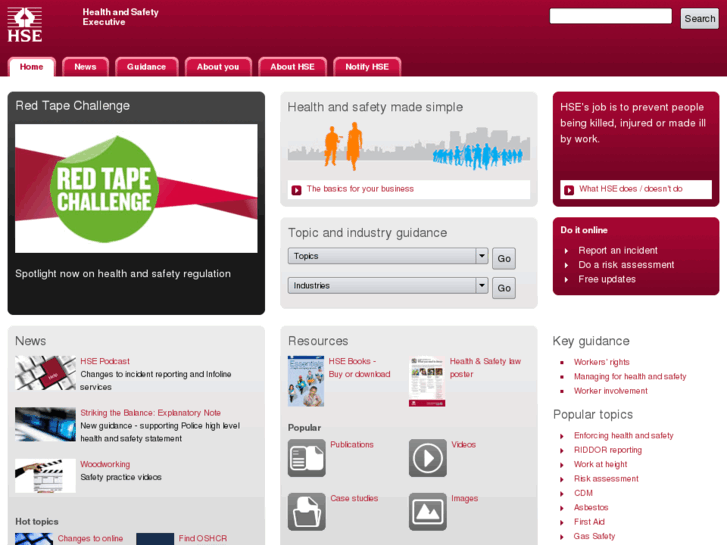
Task: Open HSE Books - Buy or download link
Action: point(359,367)
